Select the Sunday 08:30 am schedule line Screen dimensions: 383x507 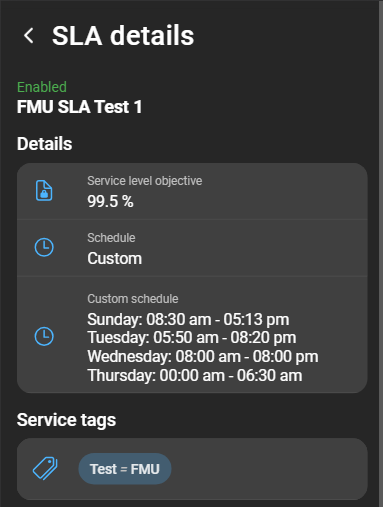pos(188,319)
